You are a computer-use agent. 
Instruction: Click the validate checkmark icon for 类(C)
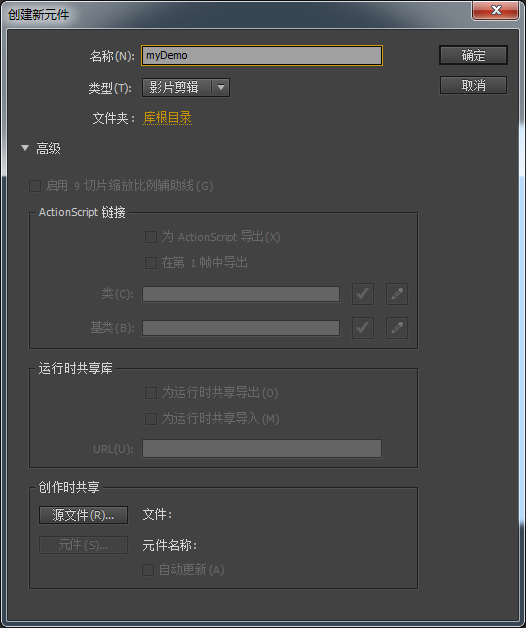(363, 294)
